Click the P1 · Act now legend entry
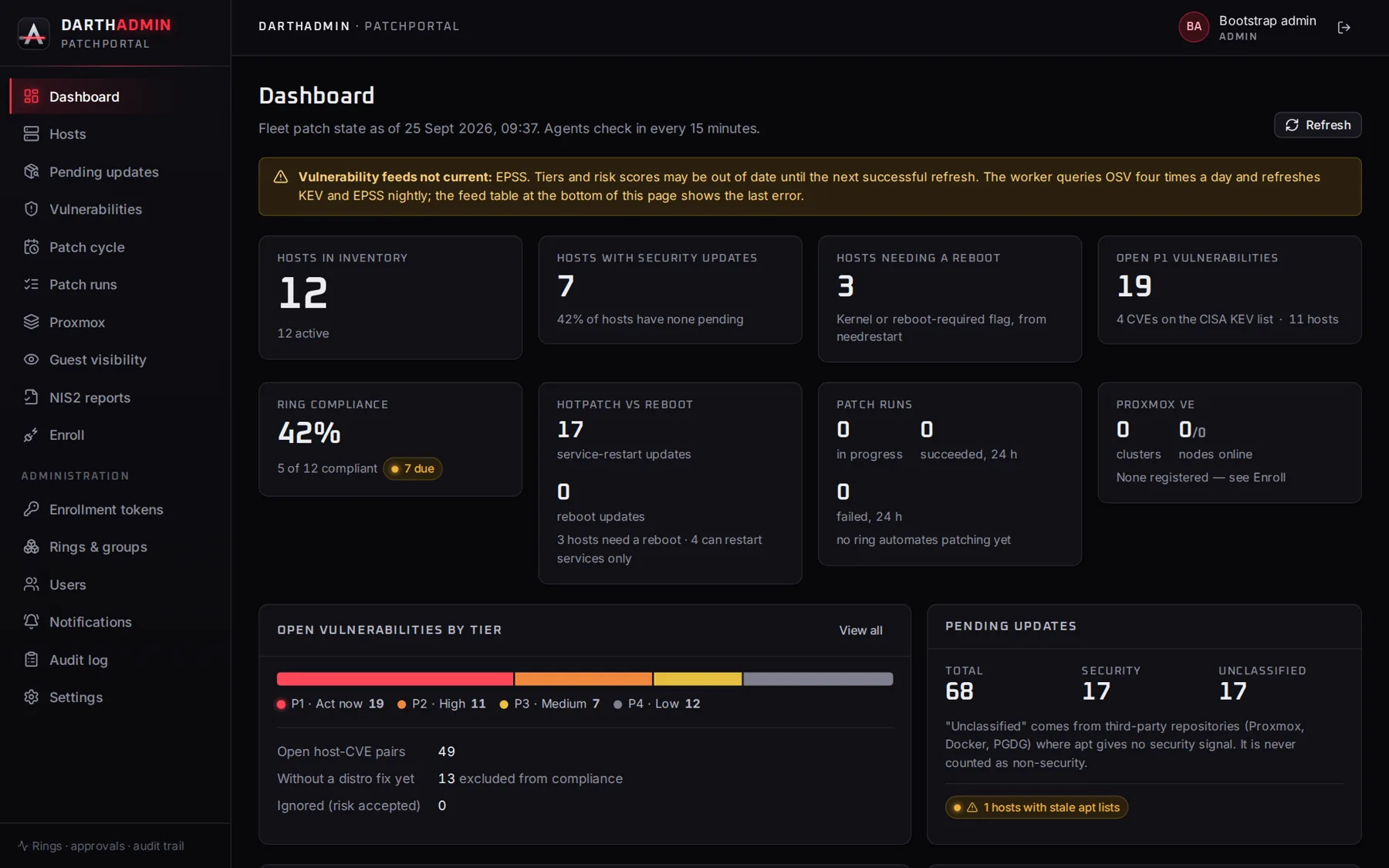 330,704
